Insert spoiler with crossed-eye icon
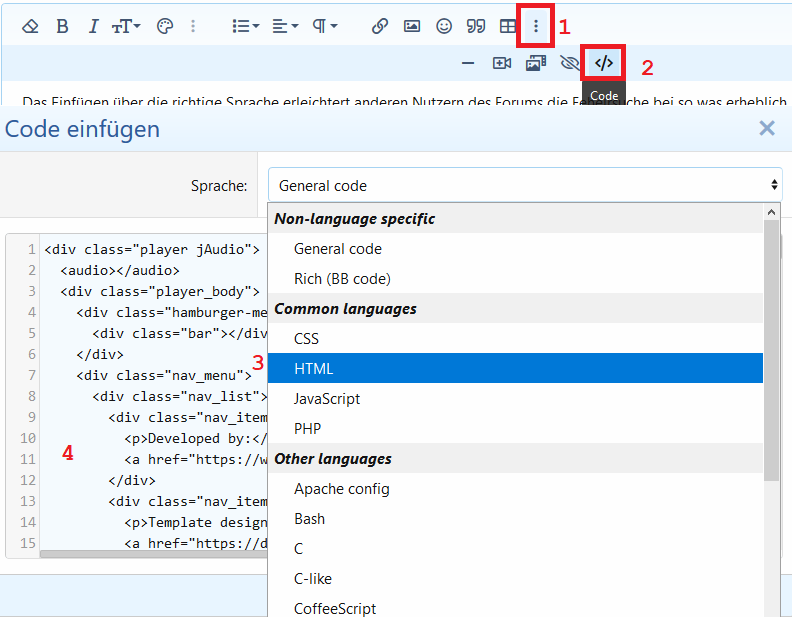Viewport: 792px width, 617px height. coord(570,63)
